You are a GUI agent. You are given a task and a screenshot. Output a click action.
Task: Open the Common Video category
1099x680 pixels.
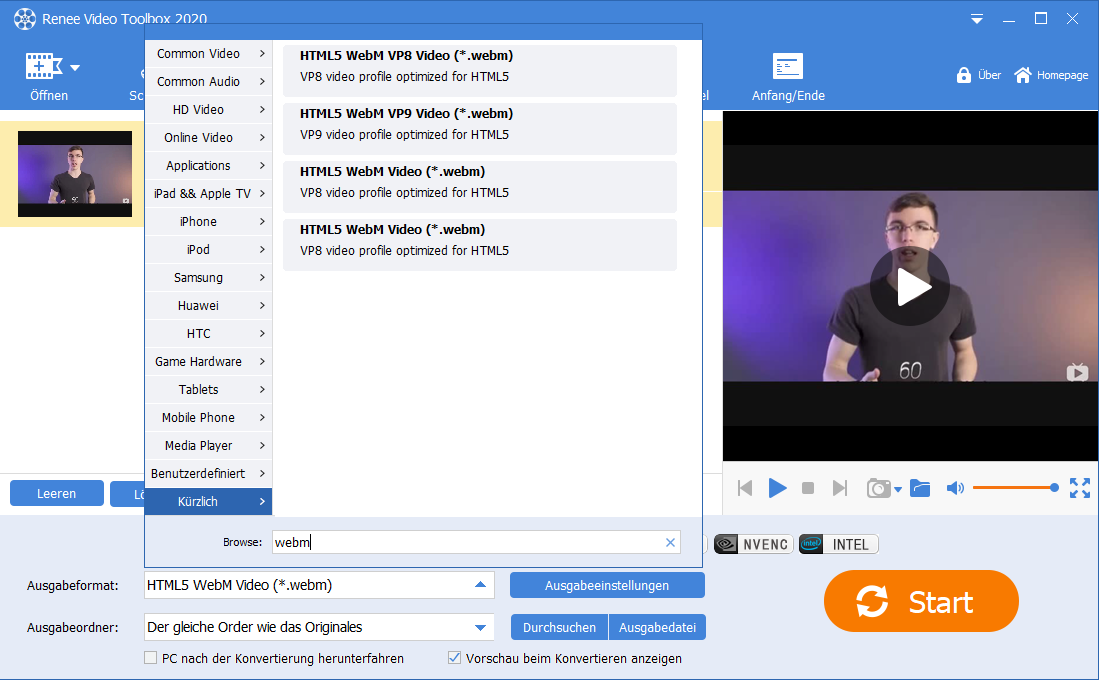(x=208, y=54)
